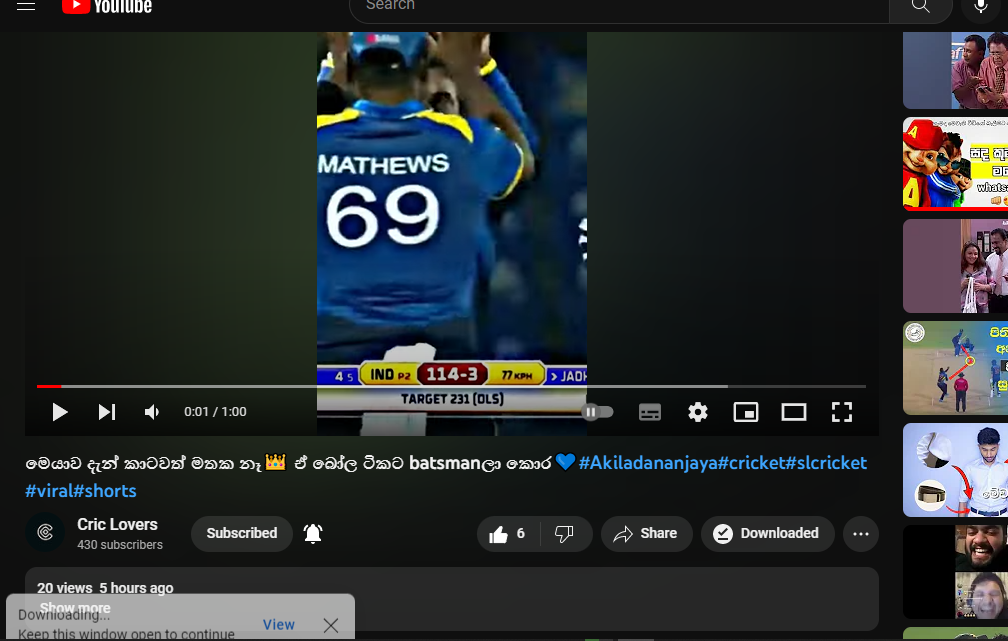
Task: Open Cric Lovers channel name link
Action: pyautogui.click(x=117, y=525)
